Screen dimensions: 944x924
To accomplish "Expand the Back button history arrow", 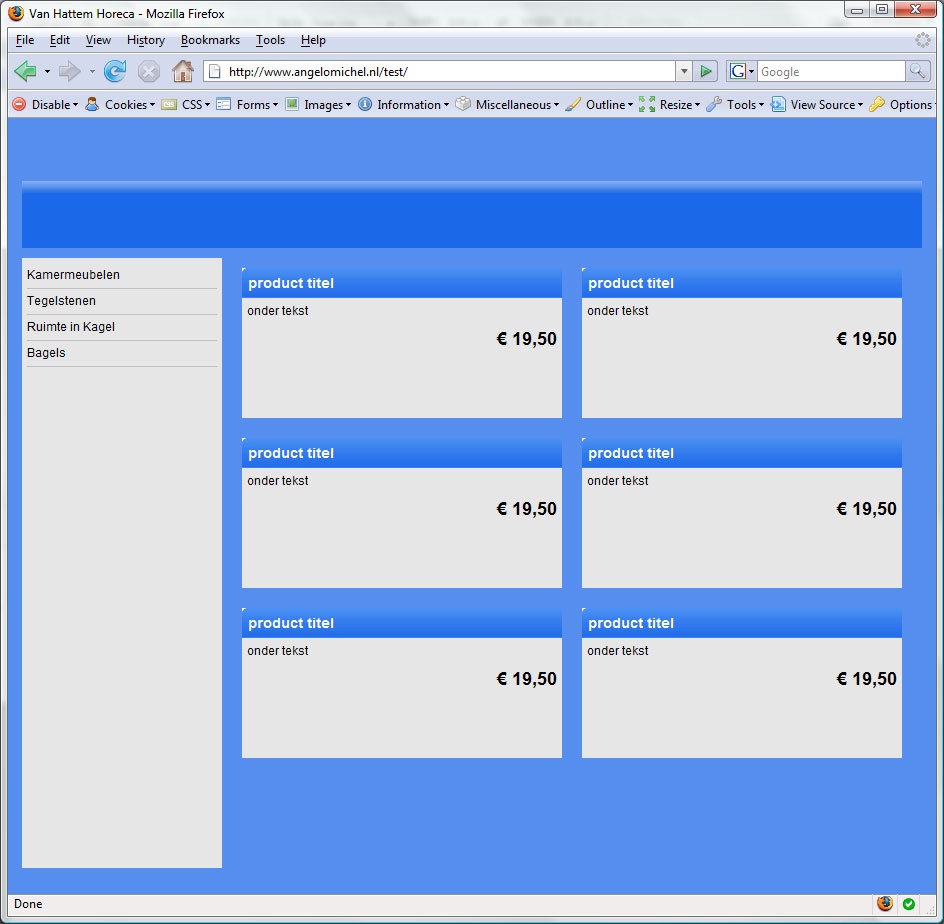I will click(x=47, y=72).
